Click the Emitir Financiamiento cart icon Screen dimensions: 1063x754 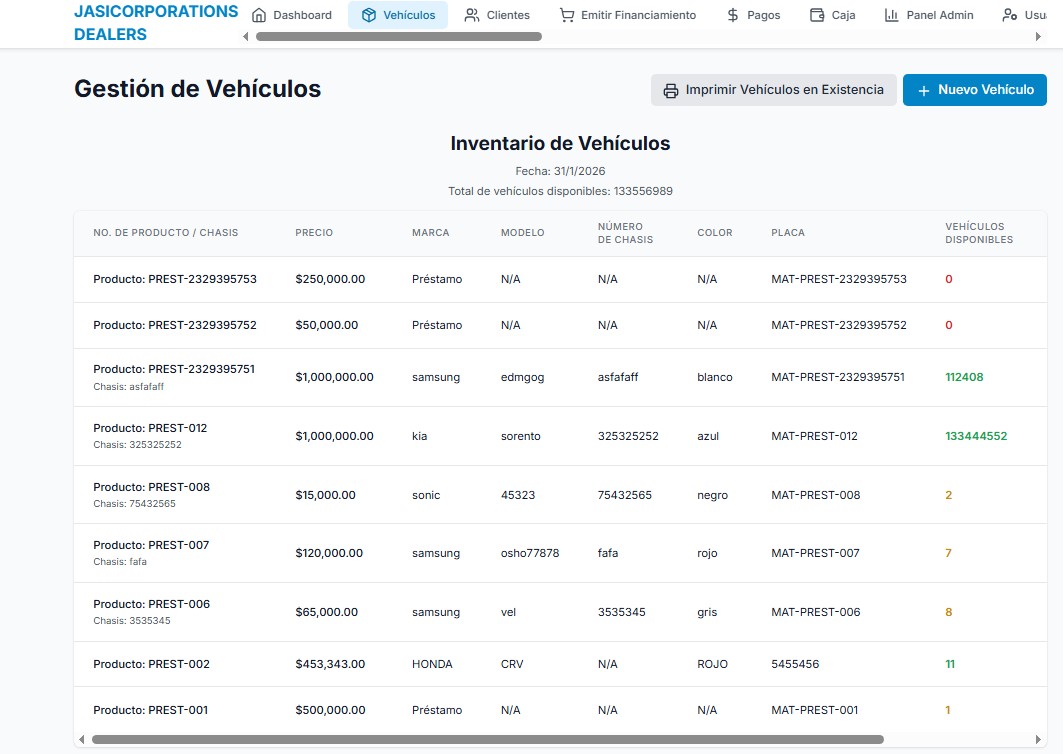point(567,15)
